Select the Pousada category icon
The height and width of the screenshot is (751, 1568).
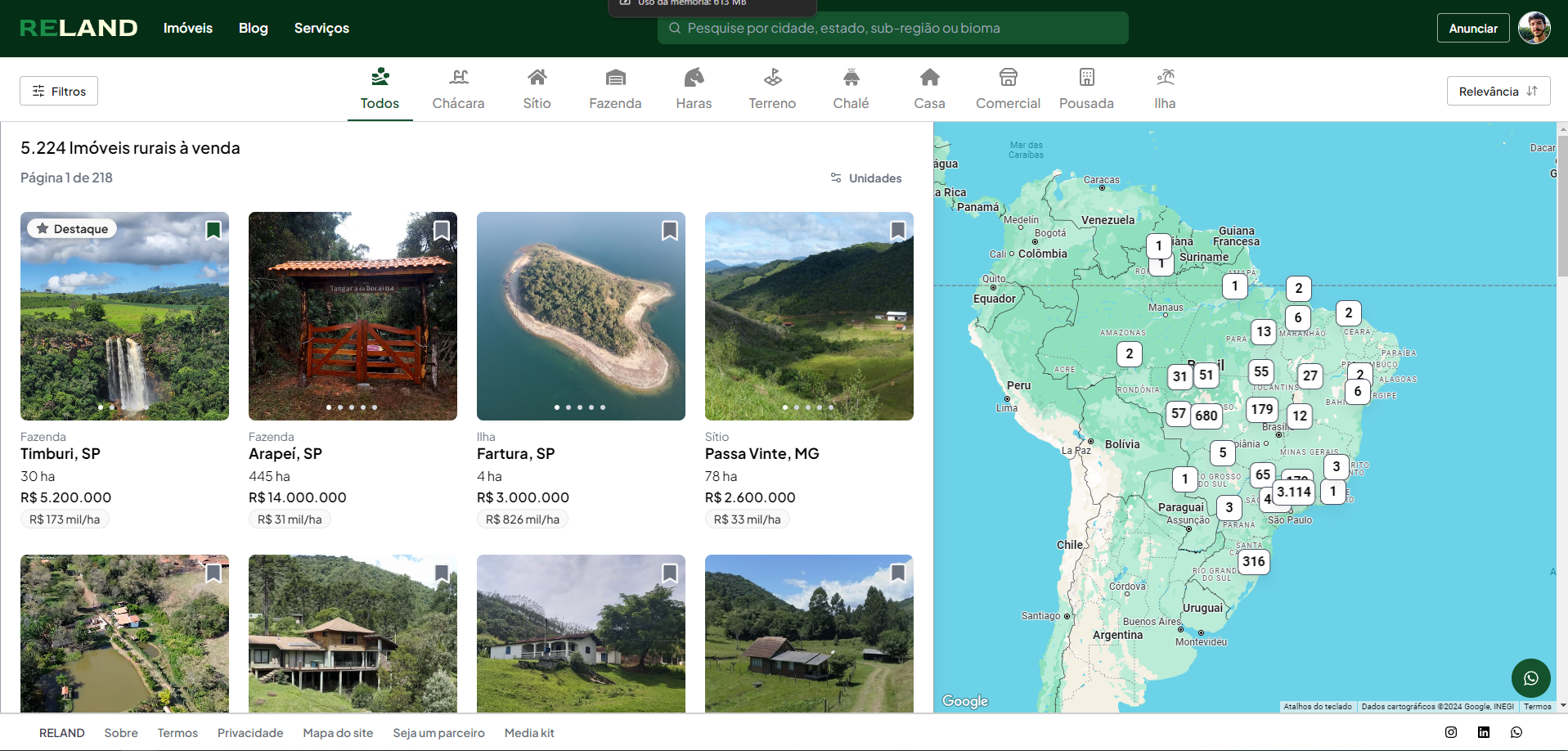1086,78
